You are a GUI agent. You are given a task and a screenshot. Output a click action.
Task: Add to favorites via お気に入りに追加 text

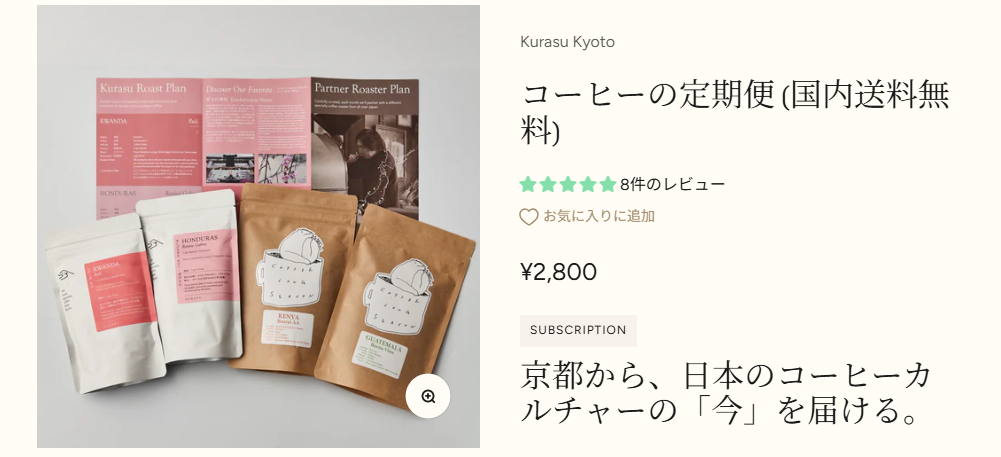[x=599, y=216]
